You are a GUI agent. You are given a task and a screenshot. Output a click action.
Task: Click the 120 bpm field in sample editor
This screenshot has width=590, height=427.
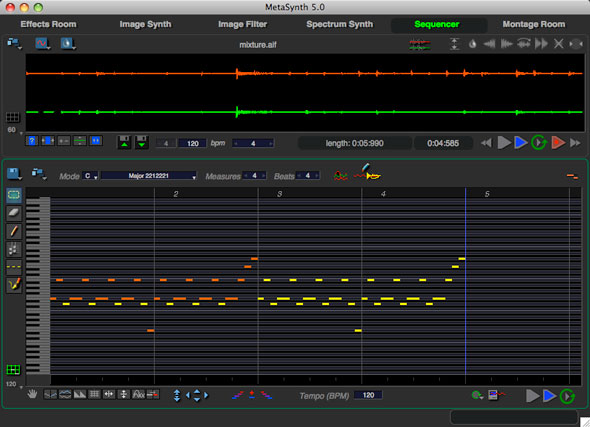pyautogui.click(x=192, y=143)
